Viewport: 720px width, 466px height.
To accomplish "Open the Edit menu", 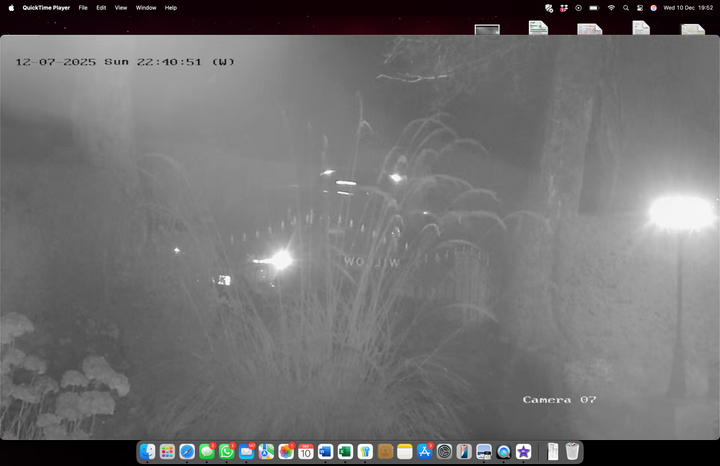I will 101,7.
